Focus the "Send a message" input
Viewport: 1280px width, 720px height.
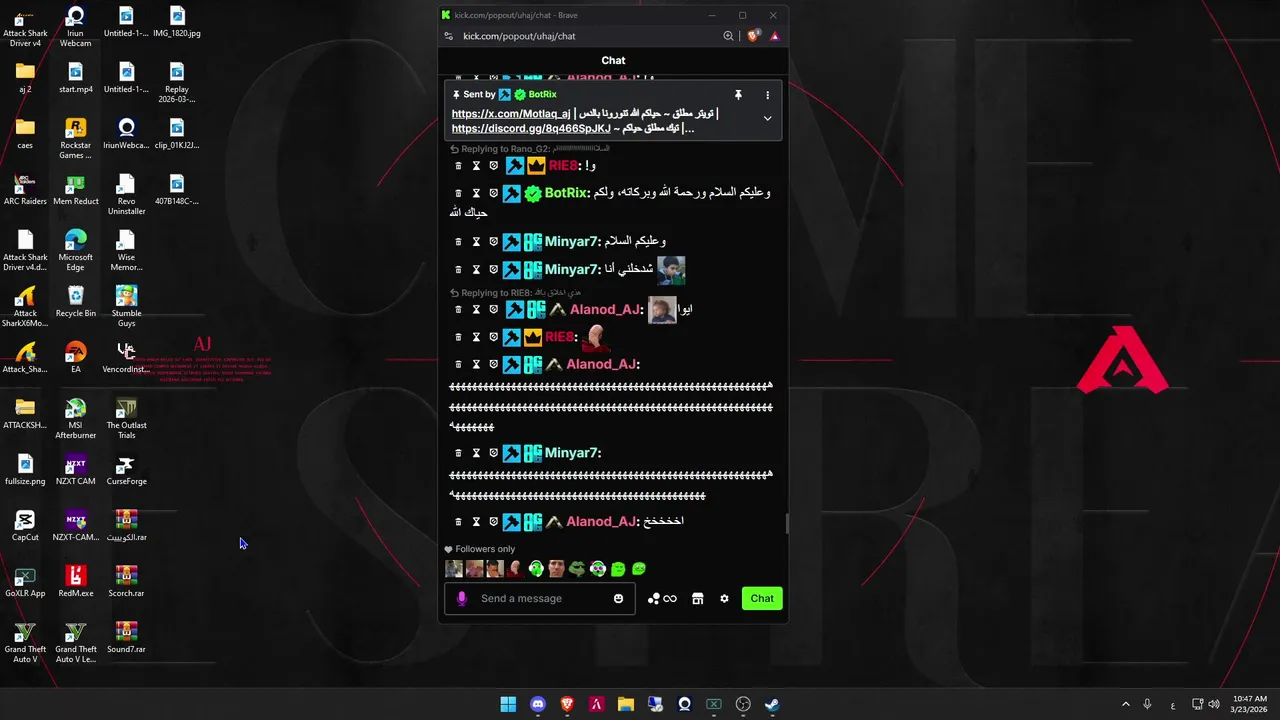(x=542, y=599)
